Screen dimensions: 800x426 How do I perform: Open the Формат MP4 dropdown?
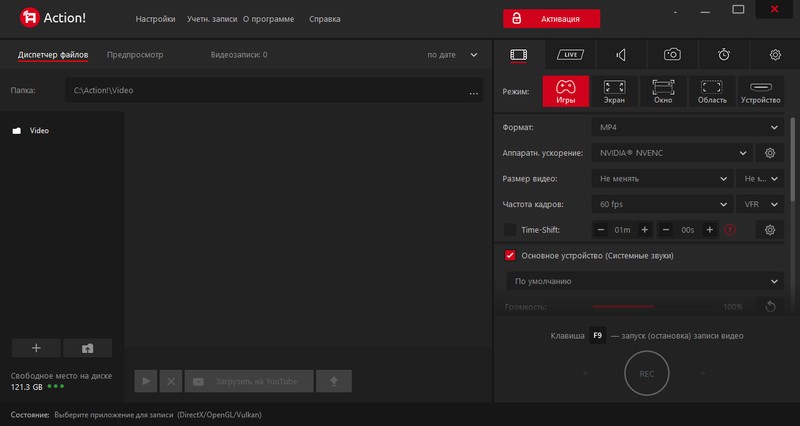click(x=686, y=127)
